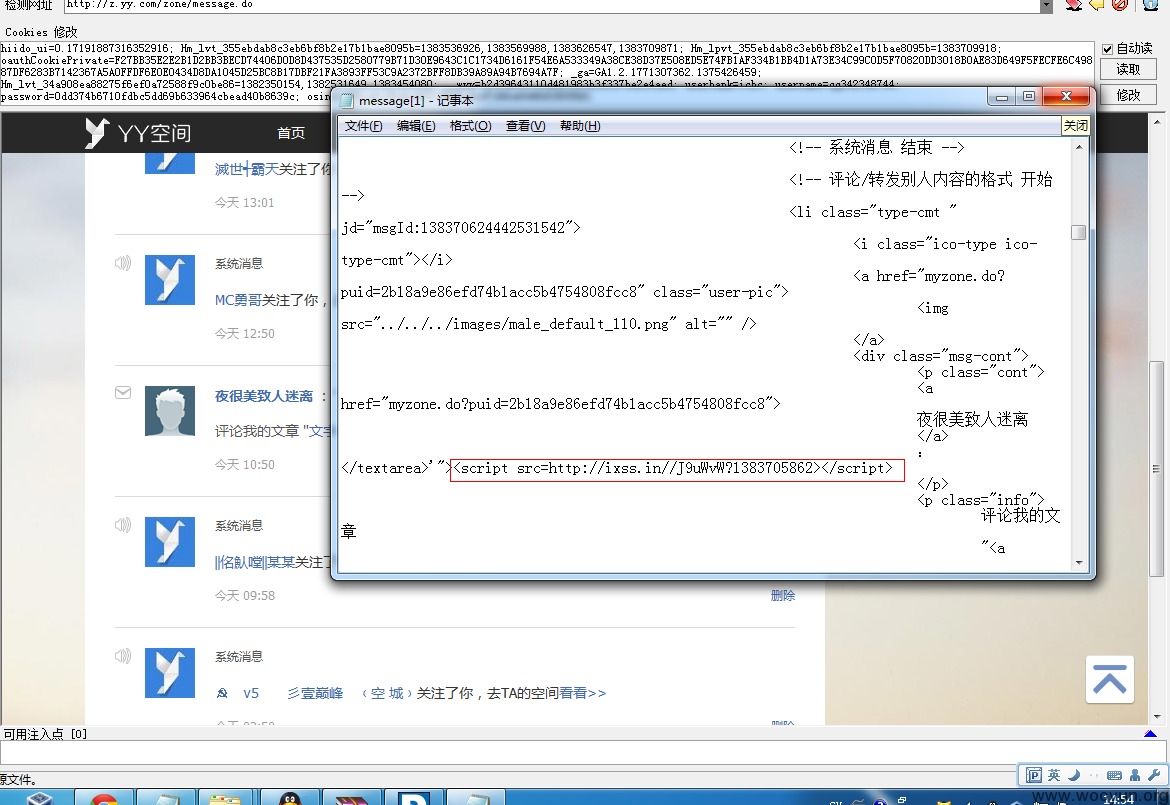Viewport: 1170px width, 805px height.
Task: Open IME settings wrench icon
Action: tap(1154, 775)
